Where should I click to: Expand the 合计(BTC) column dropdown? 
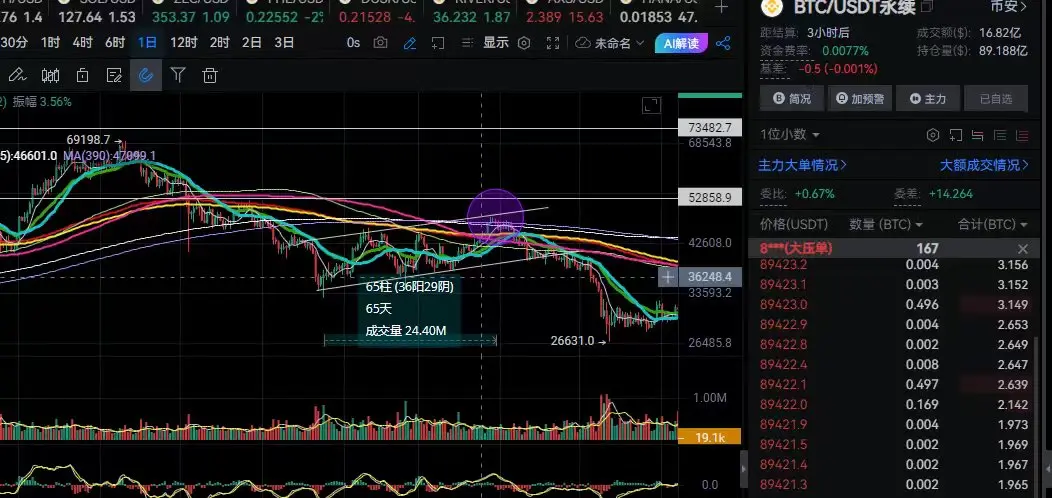[x=993, y=224]
